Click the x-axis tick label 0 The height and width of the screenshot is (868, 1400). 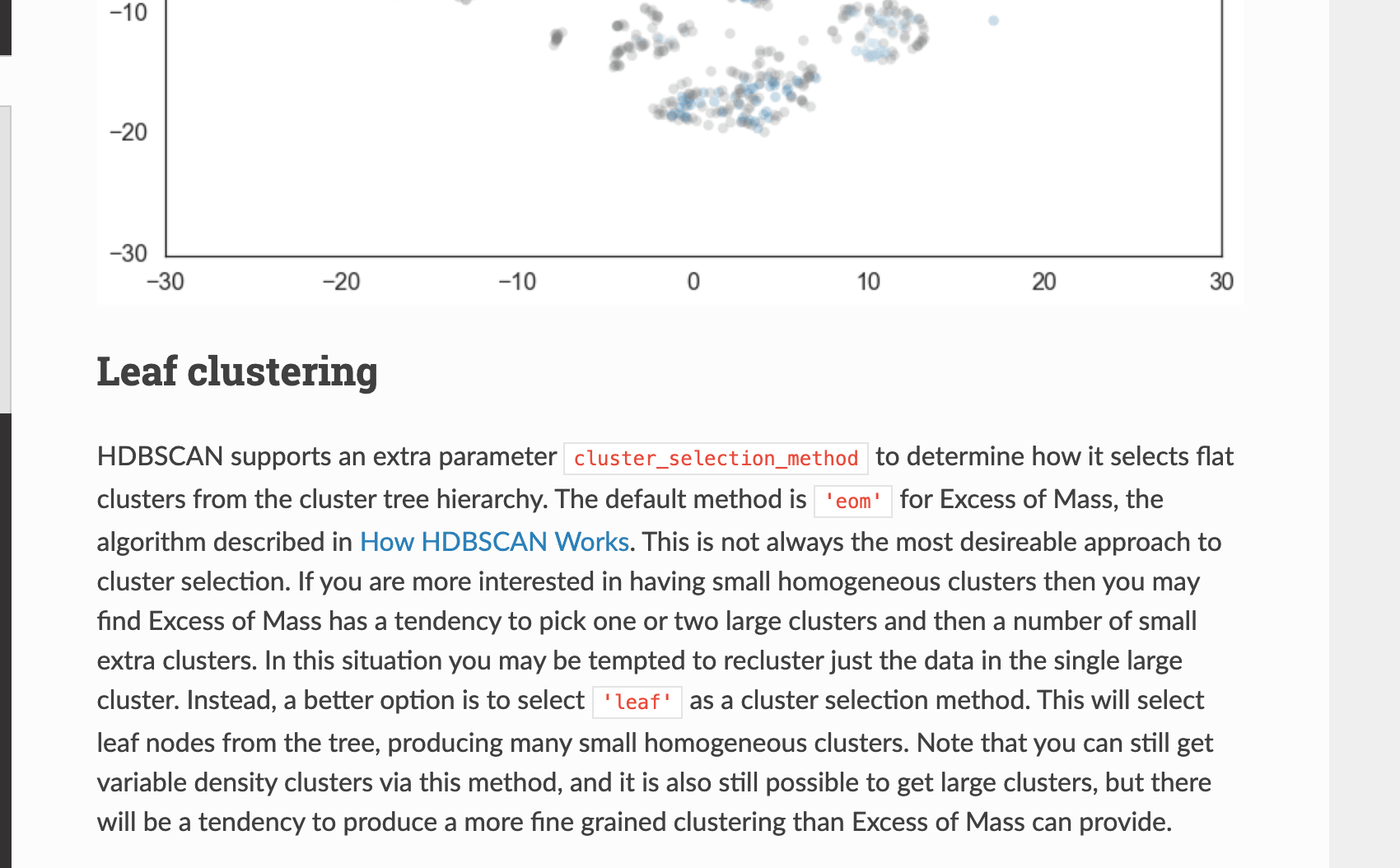693,282
